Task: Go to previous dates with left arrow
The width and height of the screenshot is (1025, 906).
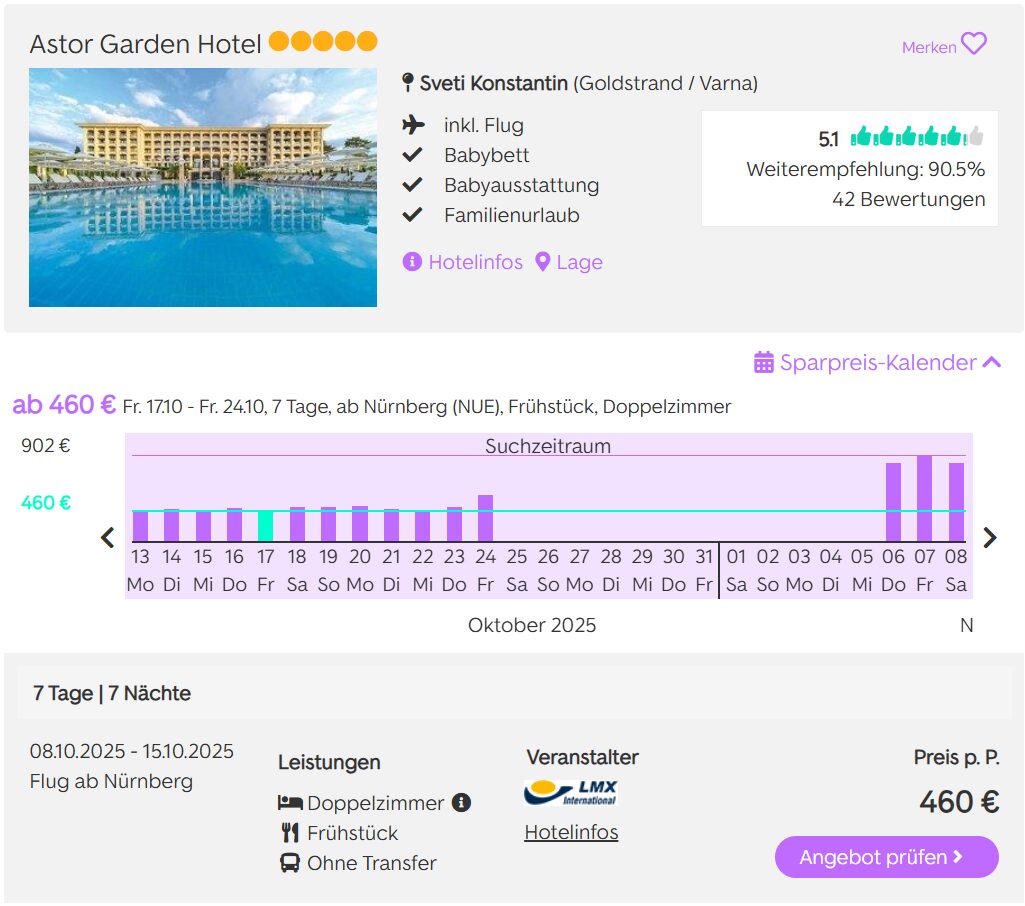Action: point(108,538)
